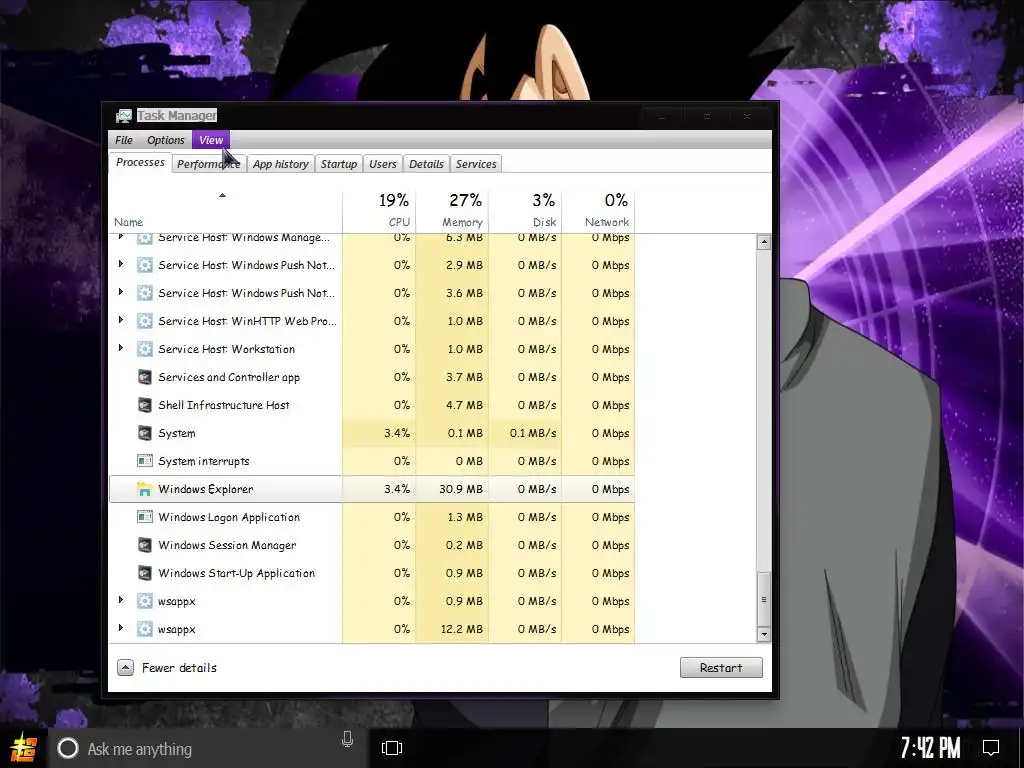Viewport: 1024px width, 768px height.
Task: Click the Task Manager title bar icon
Action: 123,116
